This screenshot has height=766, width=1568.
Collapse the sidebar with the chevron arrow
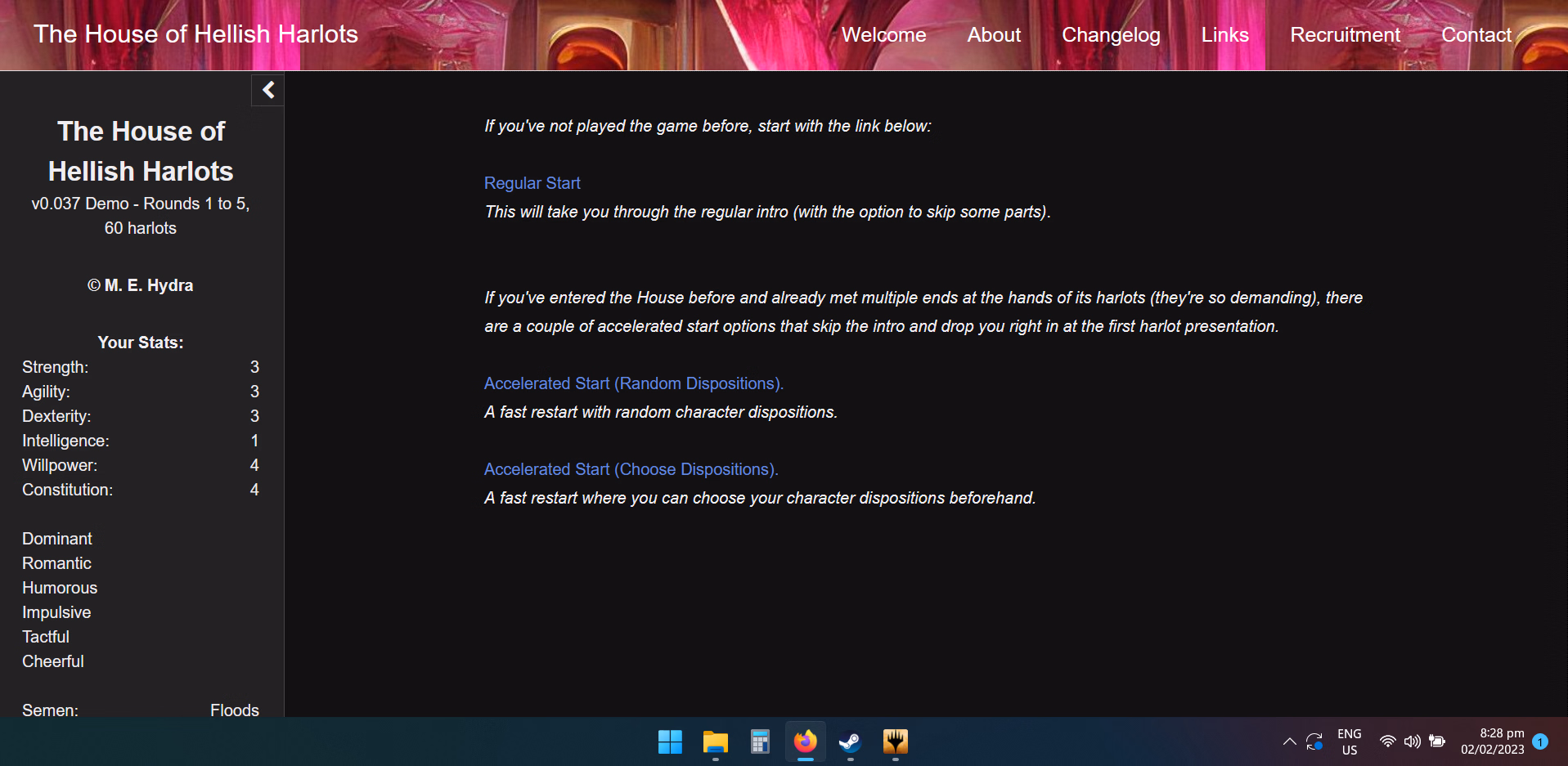267,90
